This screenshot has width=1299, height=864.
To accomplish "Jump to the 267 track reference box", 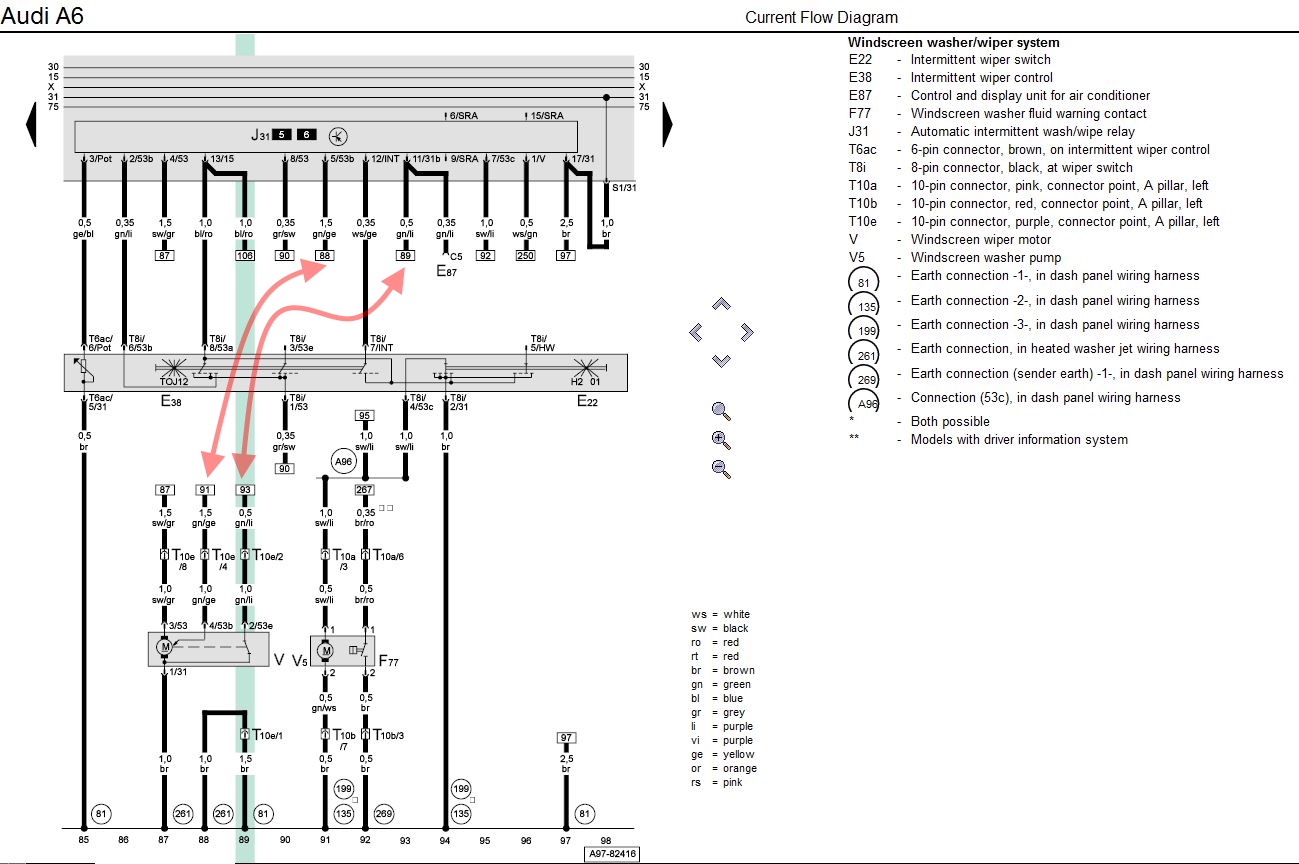I will pyautogui.click(x=365, y=490).
